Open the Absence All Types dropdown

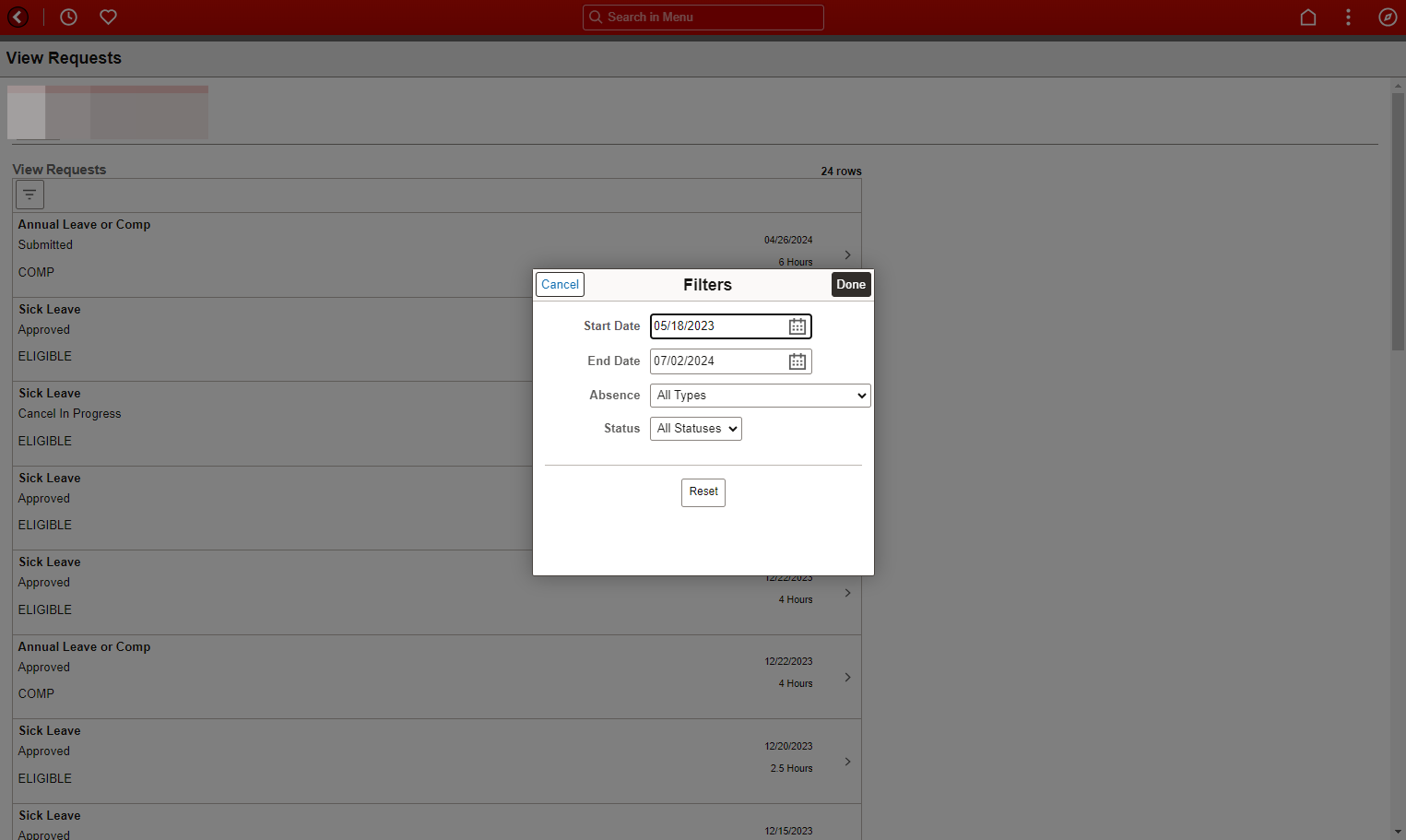pos(761,396)
